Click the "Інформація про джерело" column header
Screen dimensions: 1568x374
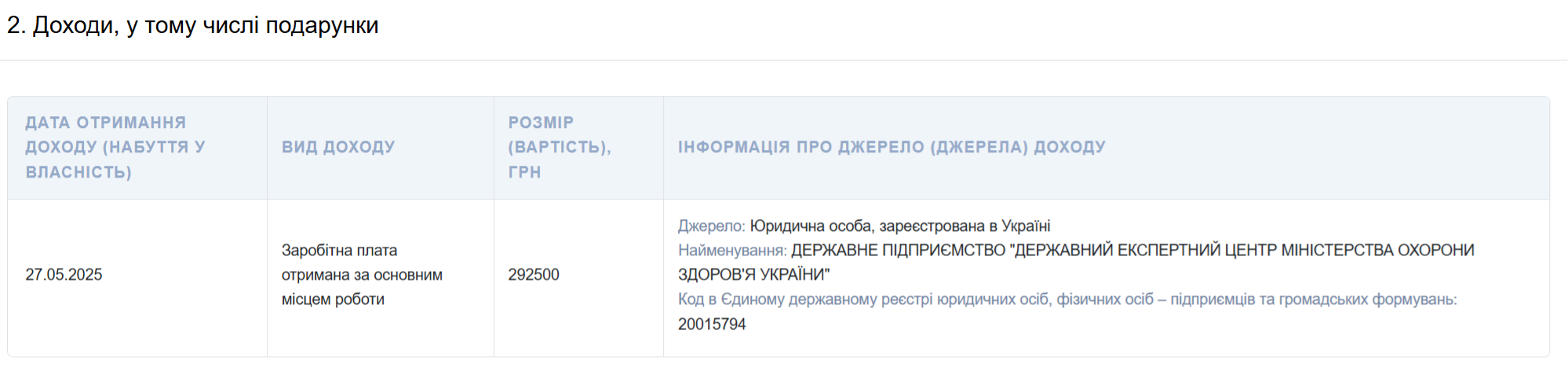(x=892, y=147)
